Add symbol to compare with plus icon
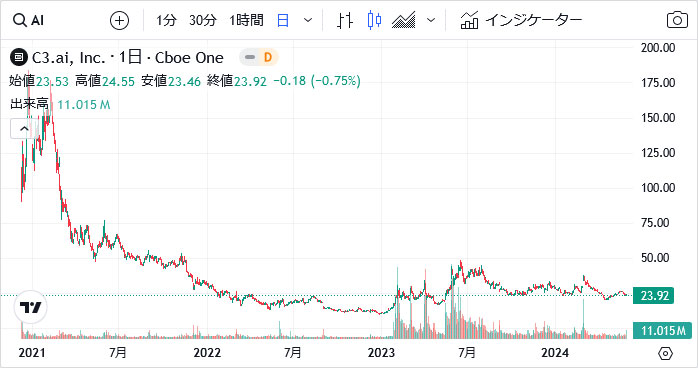This screenshot has width=698, height=368. (x=119, y=20)
